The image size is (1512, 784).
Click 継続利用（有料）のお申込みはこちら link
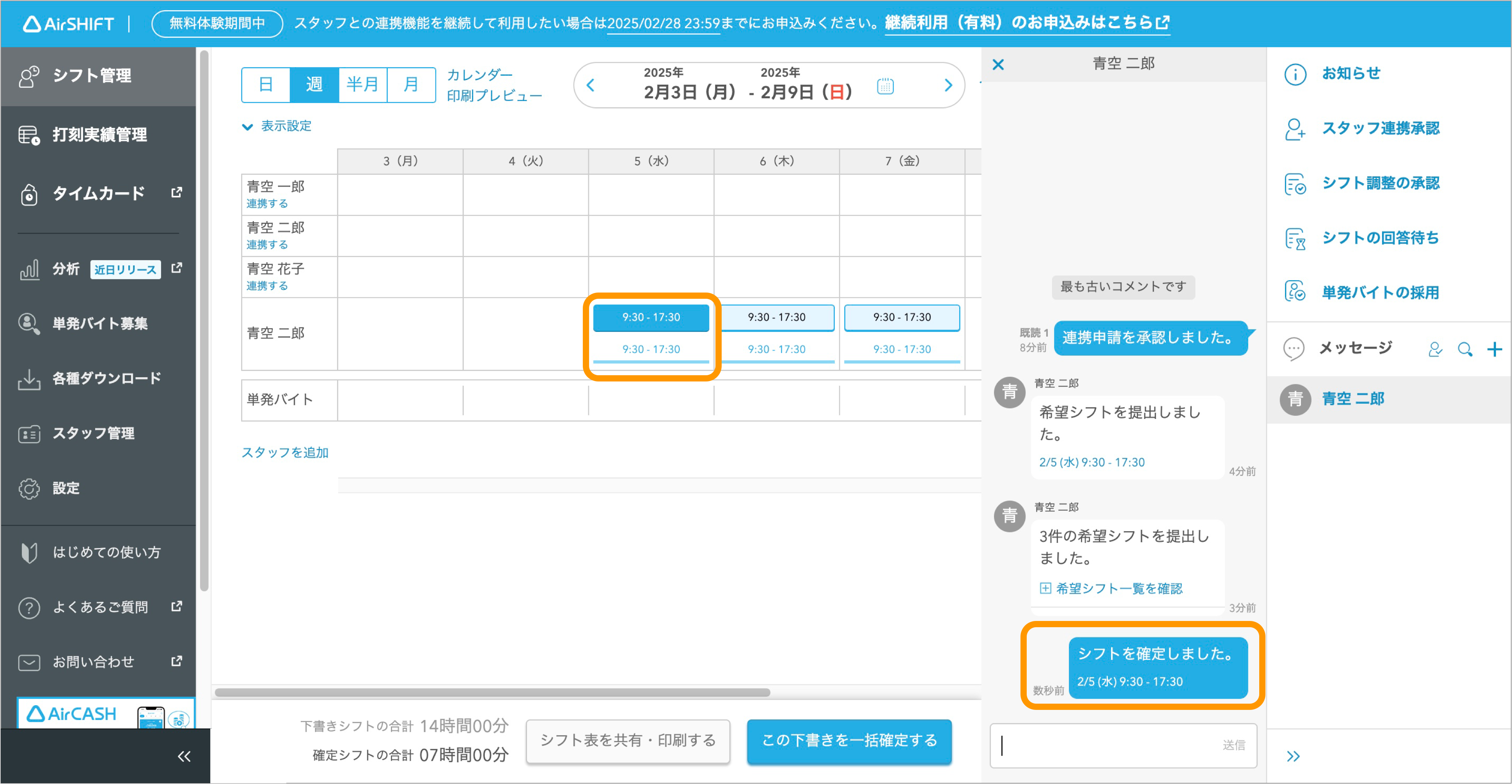(1027, 23)
